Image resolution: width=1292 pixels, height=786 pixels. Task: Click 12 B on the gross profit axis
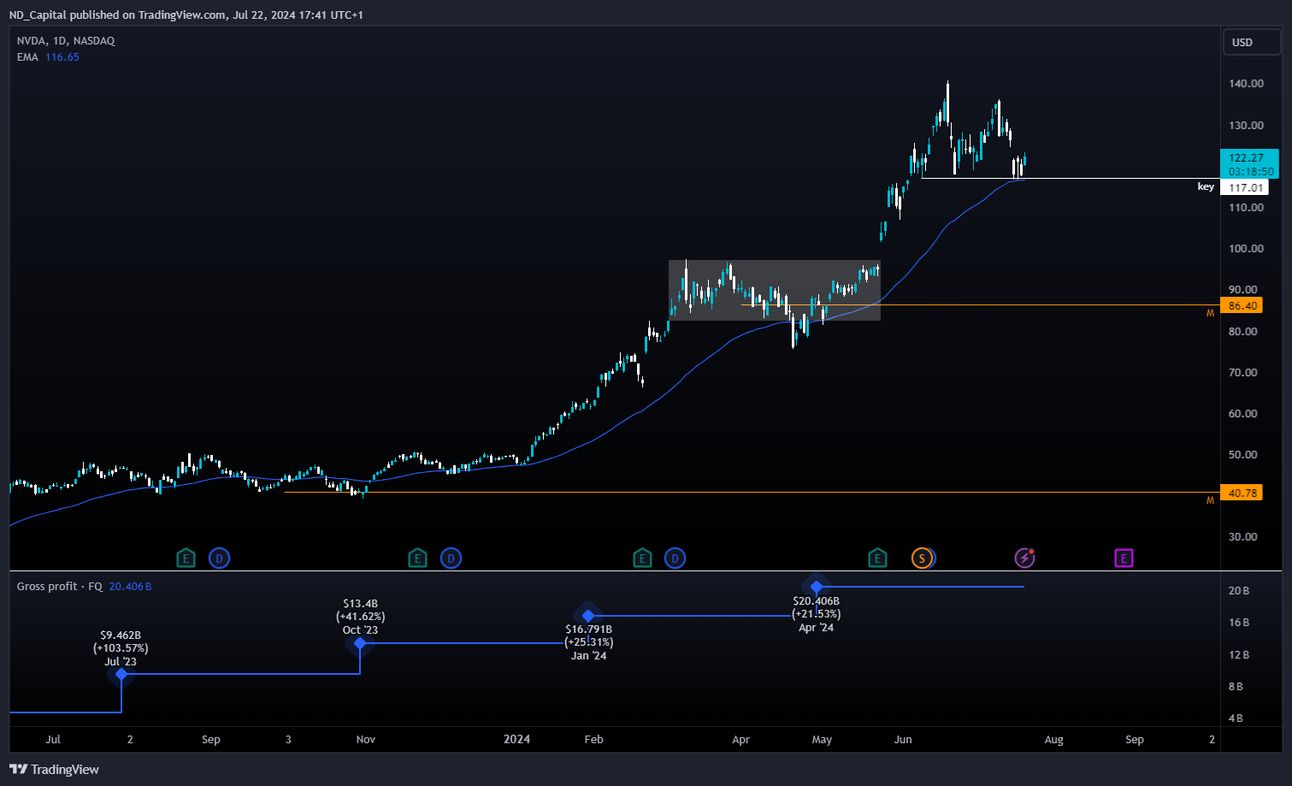coord(1239,655)
